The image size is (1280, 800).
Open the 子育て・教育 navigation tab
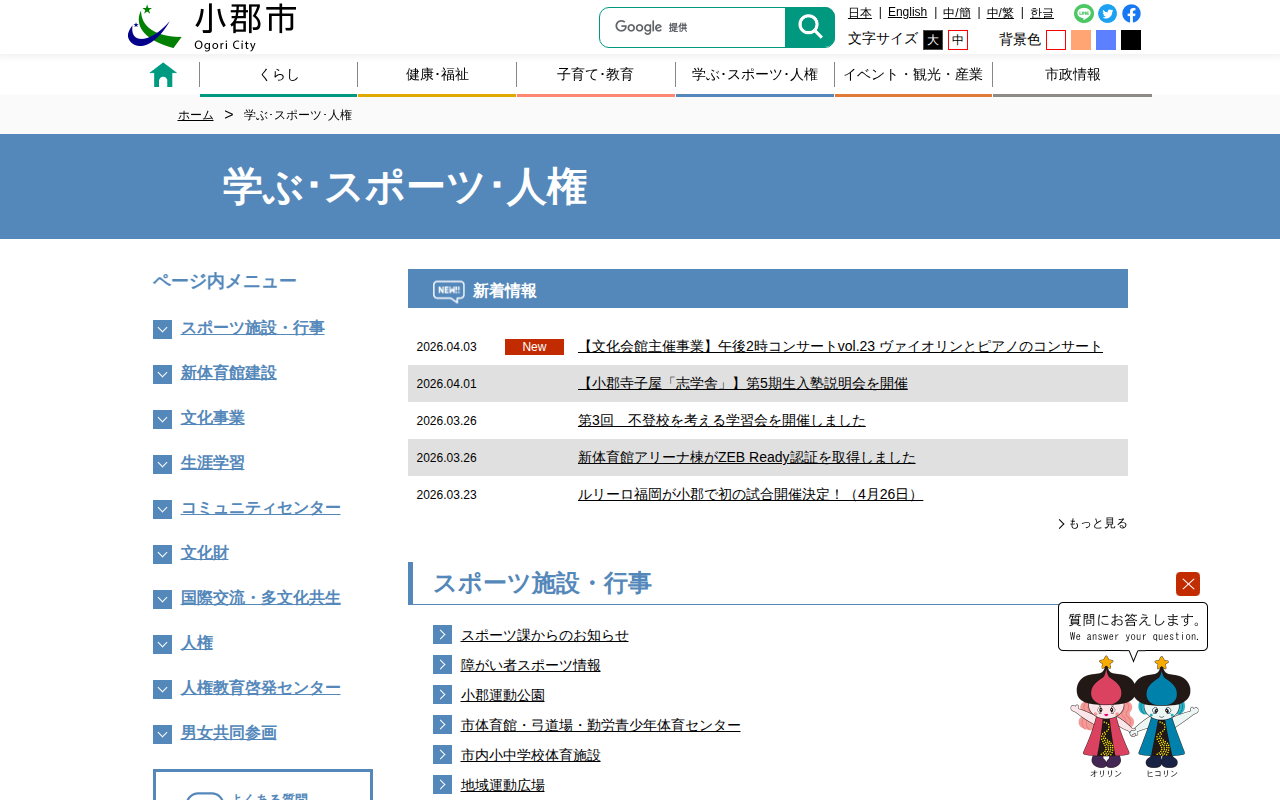coord(596,75)
